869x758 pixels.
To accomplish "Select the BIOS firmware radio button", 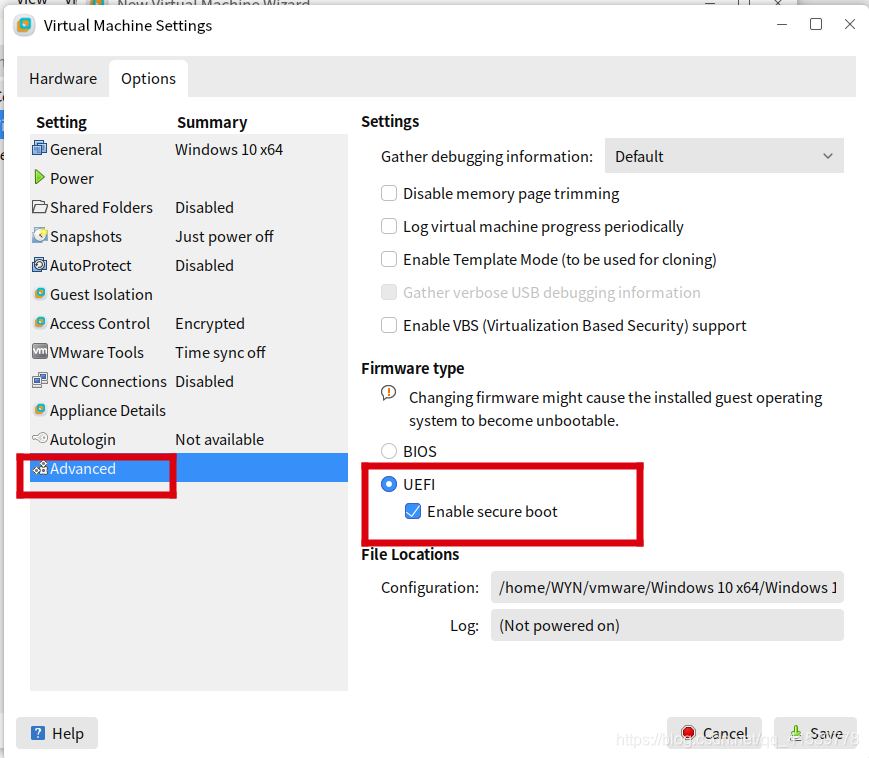I will [389, 451].
